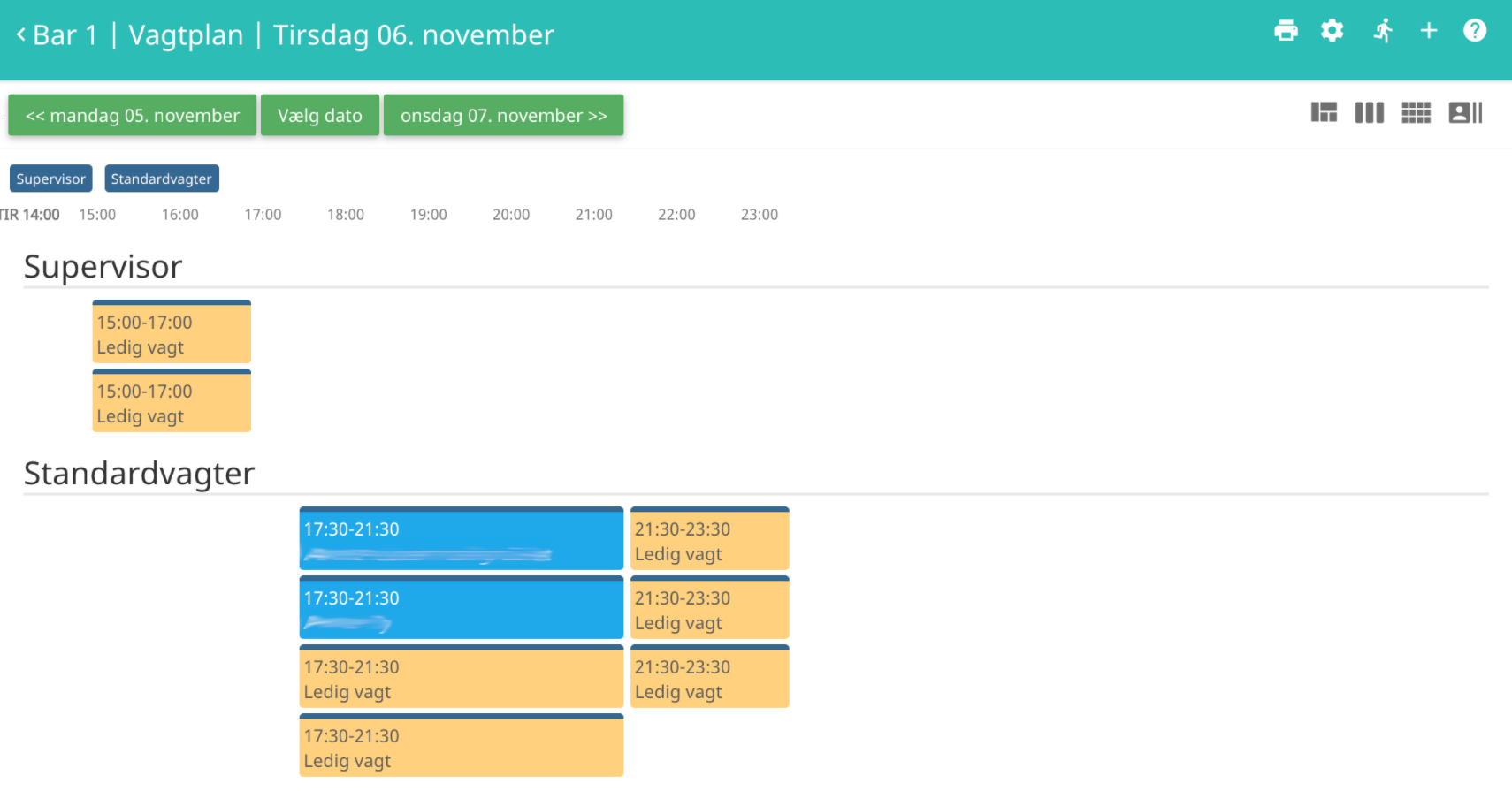Open first Supervisor 15:00-17:00 Ledig vagt

(x=172, y=332)
